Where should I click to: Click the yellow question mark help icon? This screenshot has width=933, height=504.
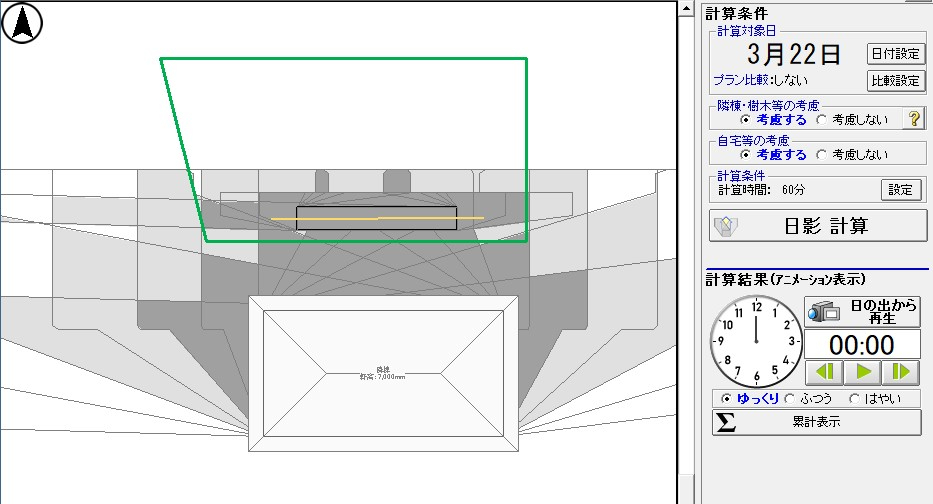[912, 119]
